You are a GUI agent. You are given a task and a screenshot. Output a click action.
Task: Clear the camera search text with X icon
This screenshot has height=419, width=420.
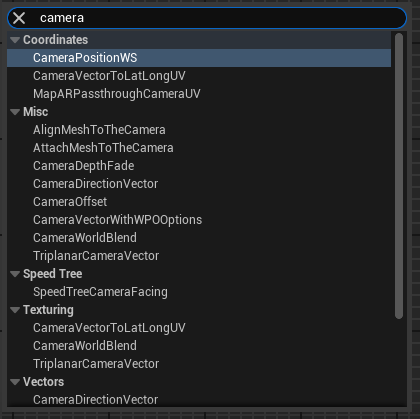click(x=19, y=18)
